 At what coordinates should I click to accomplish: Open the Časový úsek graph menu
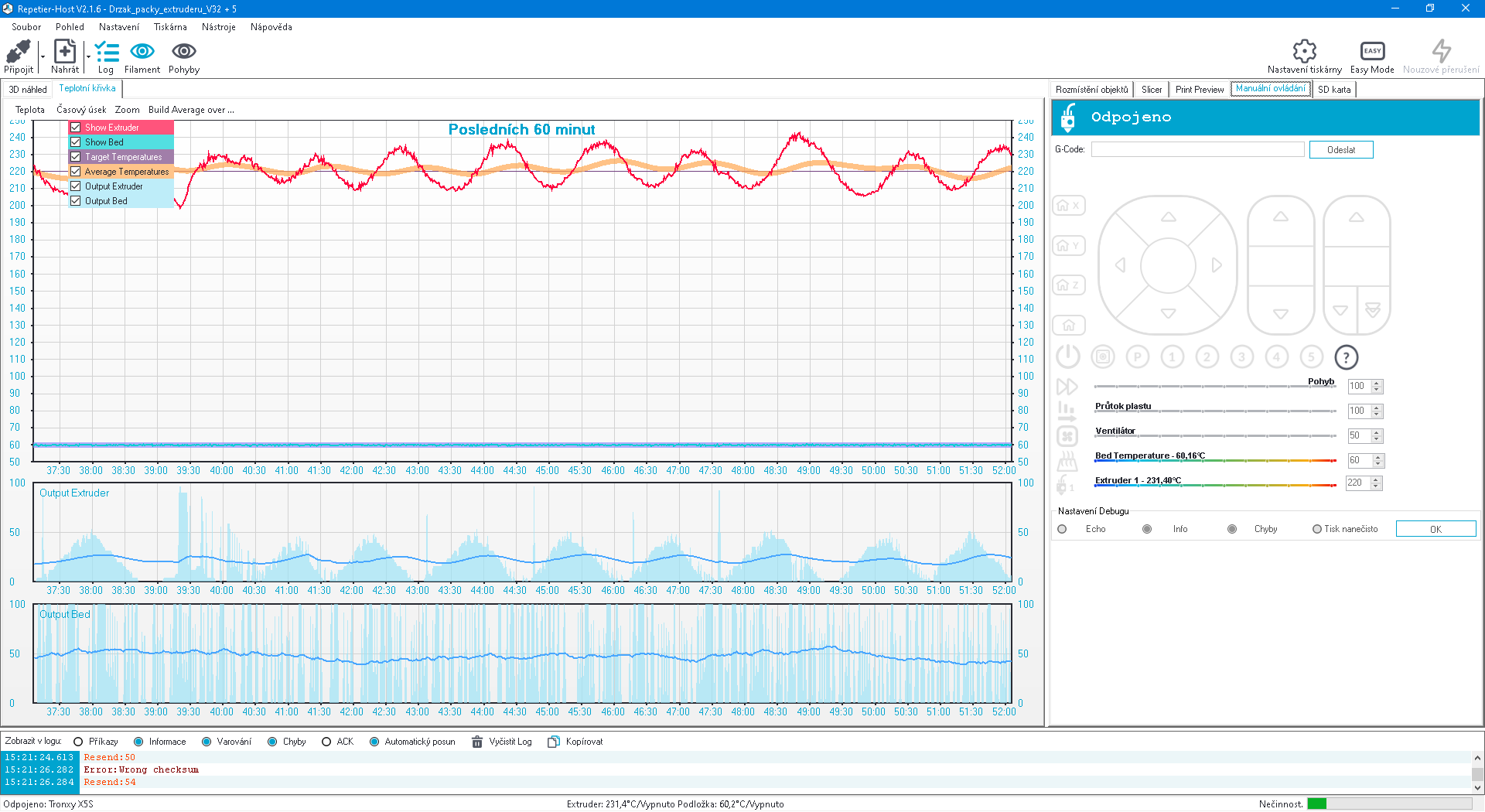pos(81,110)
